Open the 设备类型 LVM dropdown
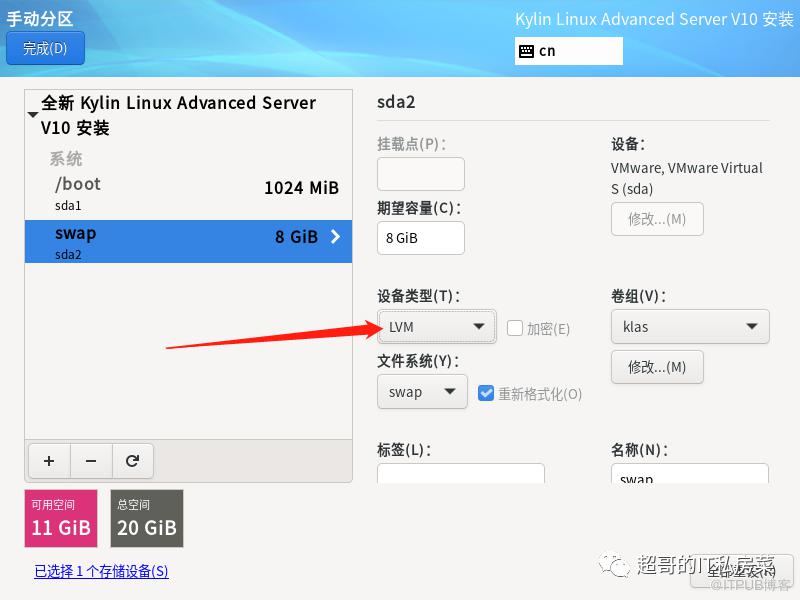Screen dimensions: 800x600 point(436,326)
